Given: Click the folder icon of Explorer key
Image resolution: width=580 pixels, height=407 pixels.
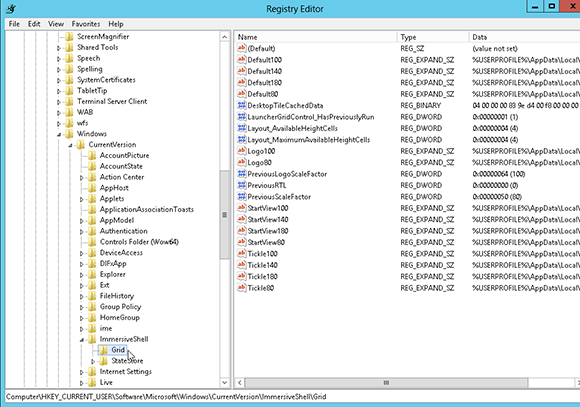Looking at the screenshot, I should (92, 274).
